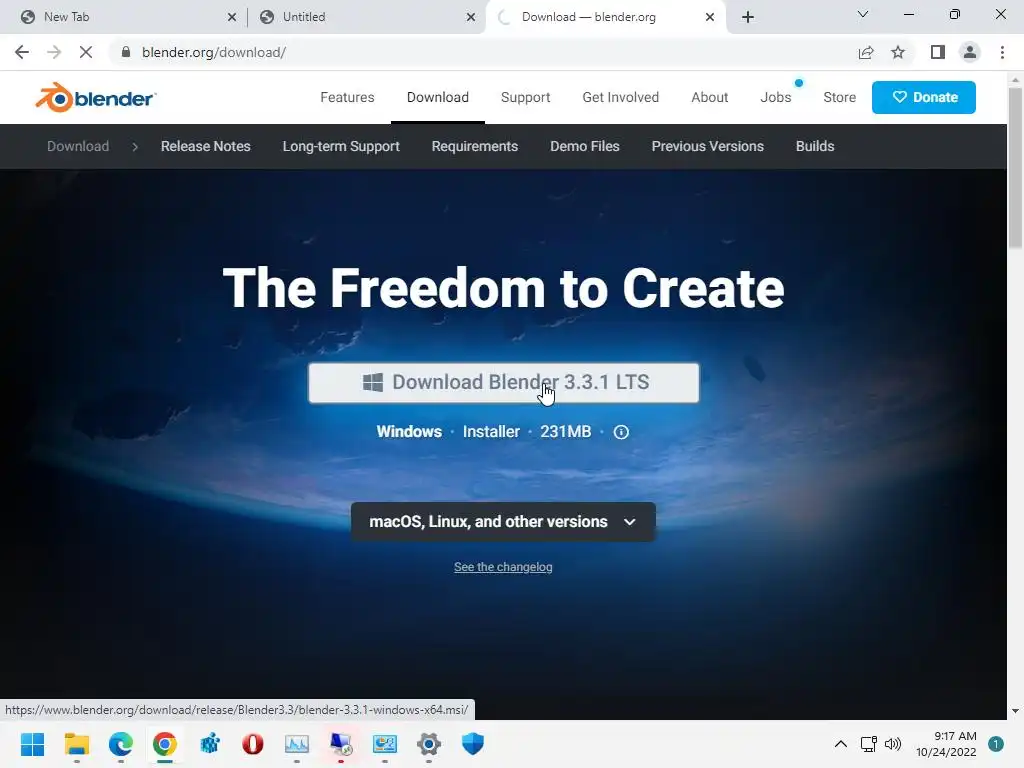Open the Opera browser from the taskbar
Image resolution: width=1024 pixels, height=768 pixels.
point(253,744)
